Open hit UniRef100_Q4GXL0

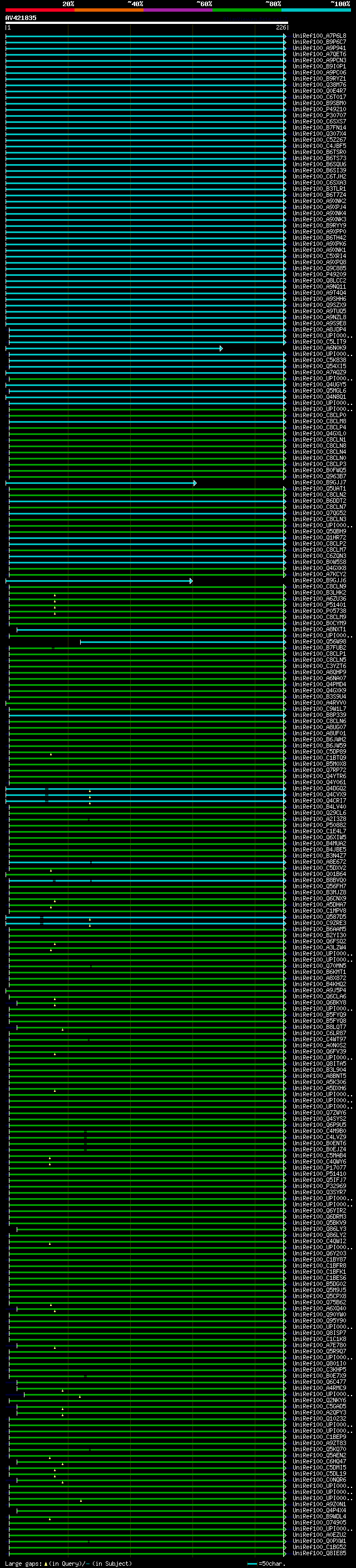(319, 433)
